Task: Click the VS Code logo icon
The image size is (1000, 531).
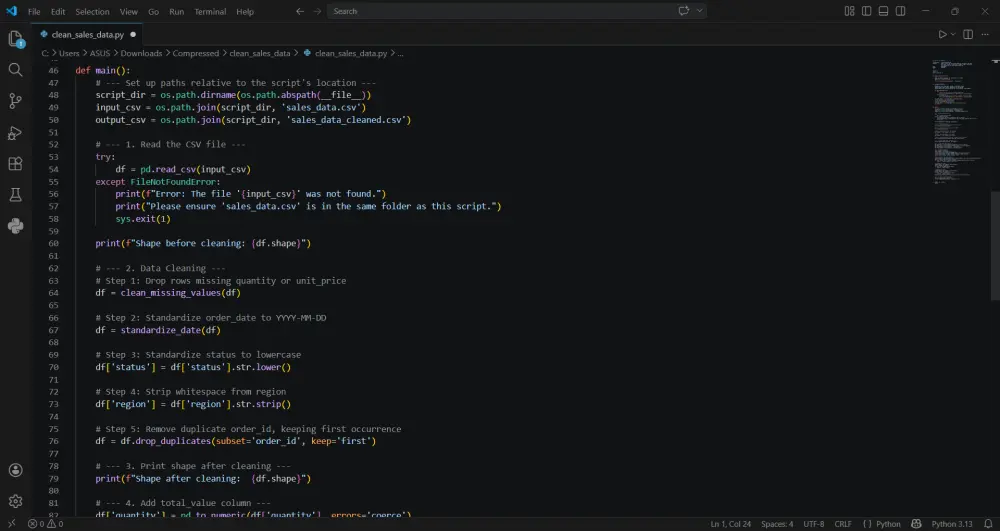Action: (x=11, y=11)
